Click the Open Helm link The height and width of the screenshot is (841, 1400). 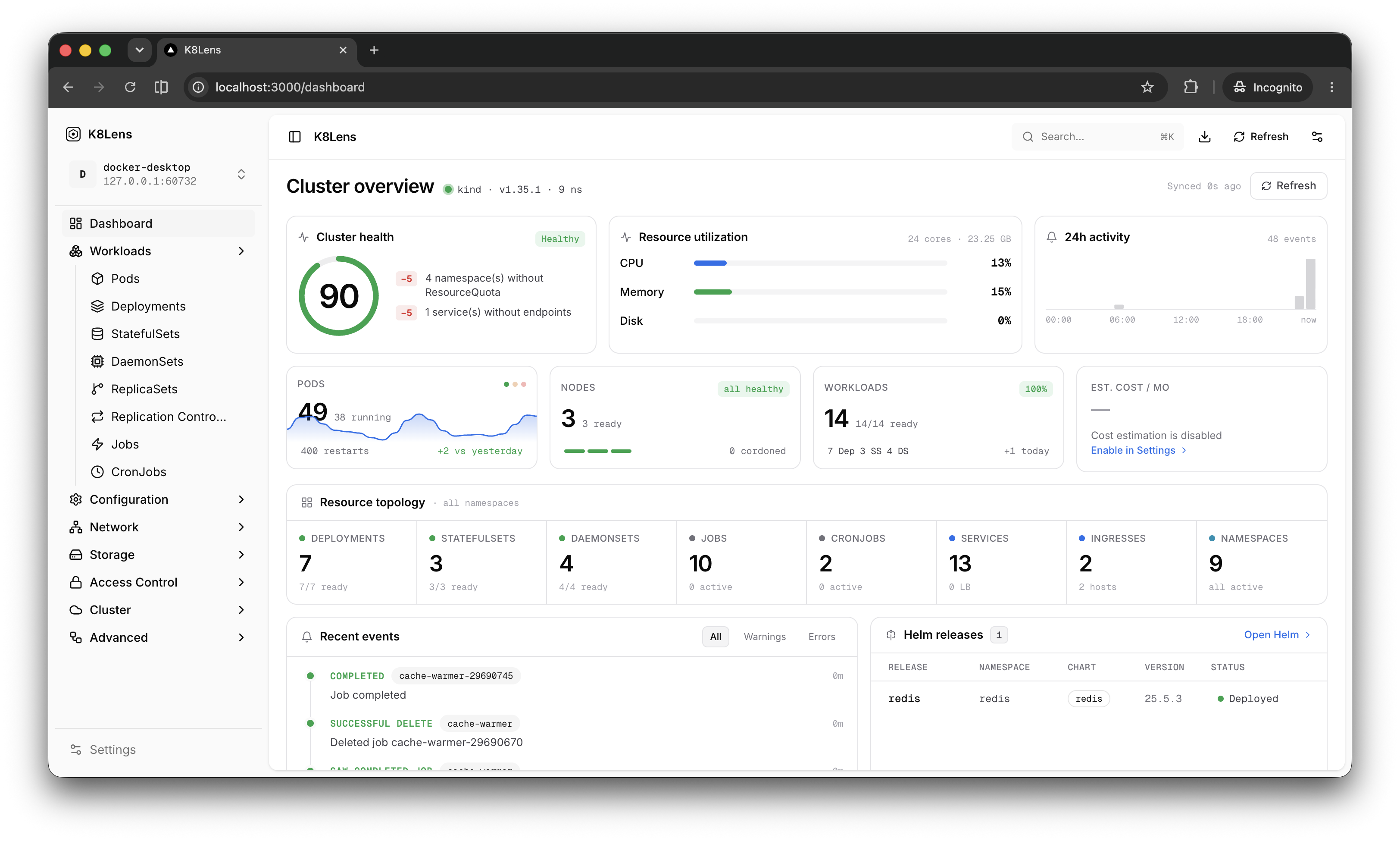(x=1277, y=635)
